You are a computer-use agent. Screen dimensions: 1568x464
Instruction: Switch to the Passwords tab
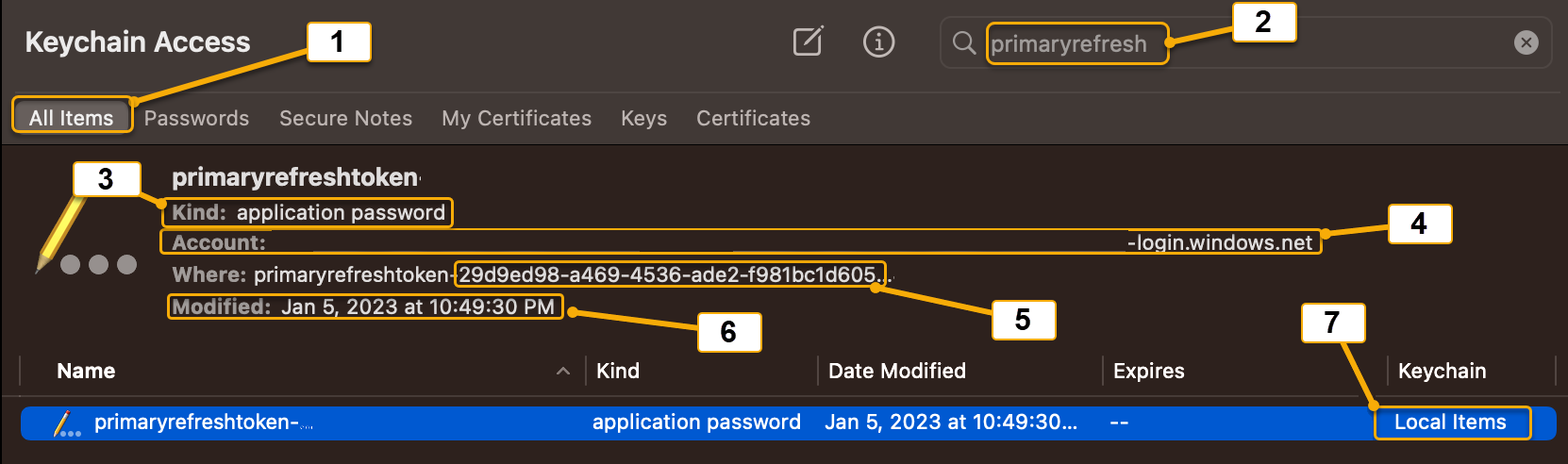pos(196,118)
